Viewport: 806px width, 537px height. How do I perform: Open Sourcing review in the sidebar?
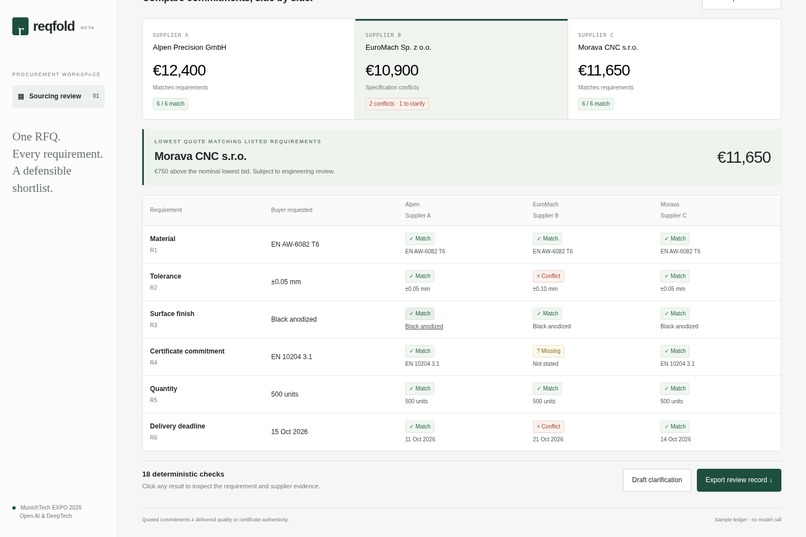click(x=58, y=96)
